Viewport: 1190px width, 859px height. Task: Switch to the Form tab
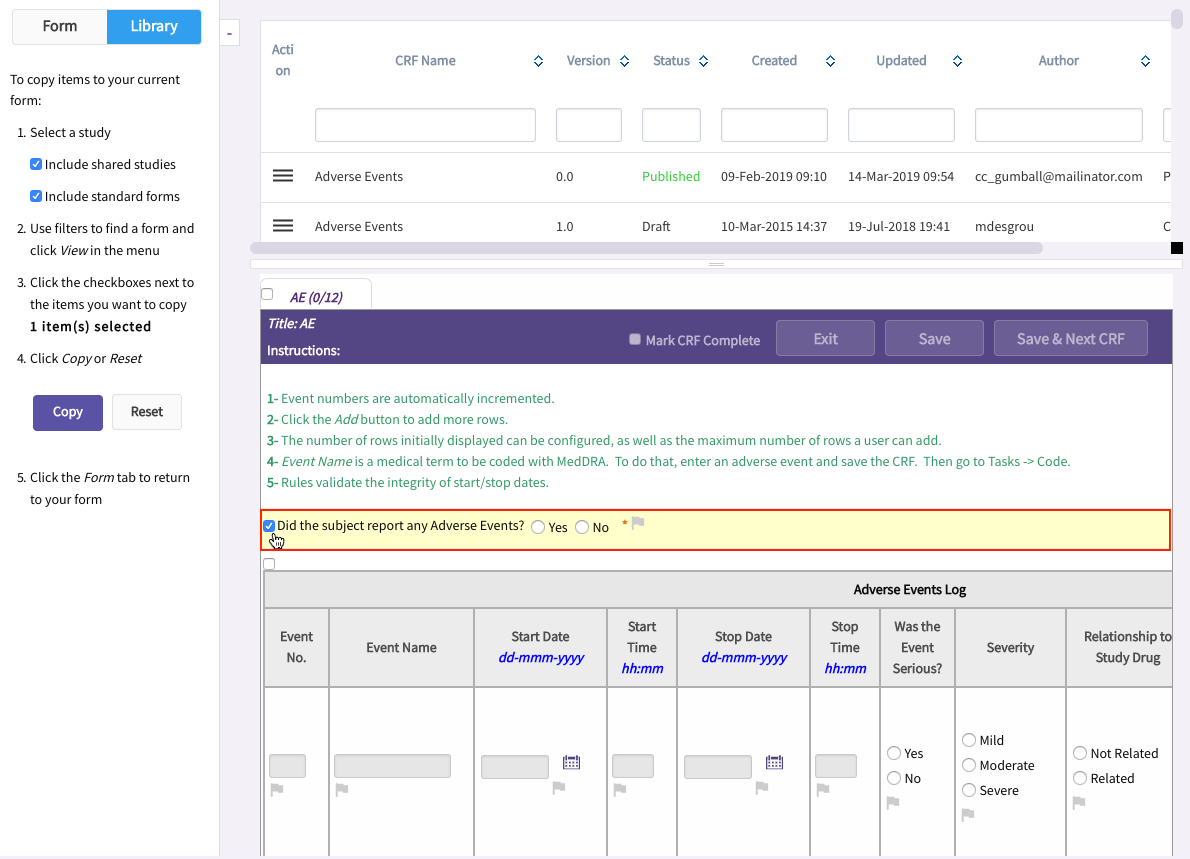60,27
